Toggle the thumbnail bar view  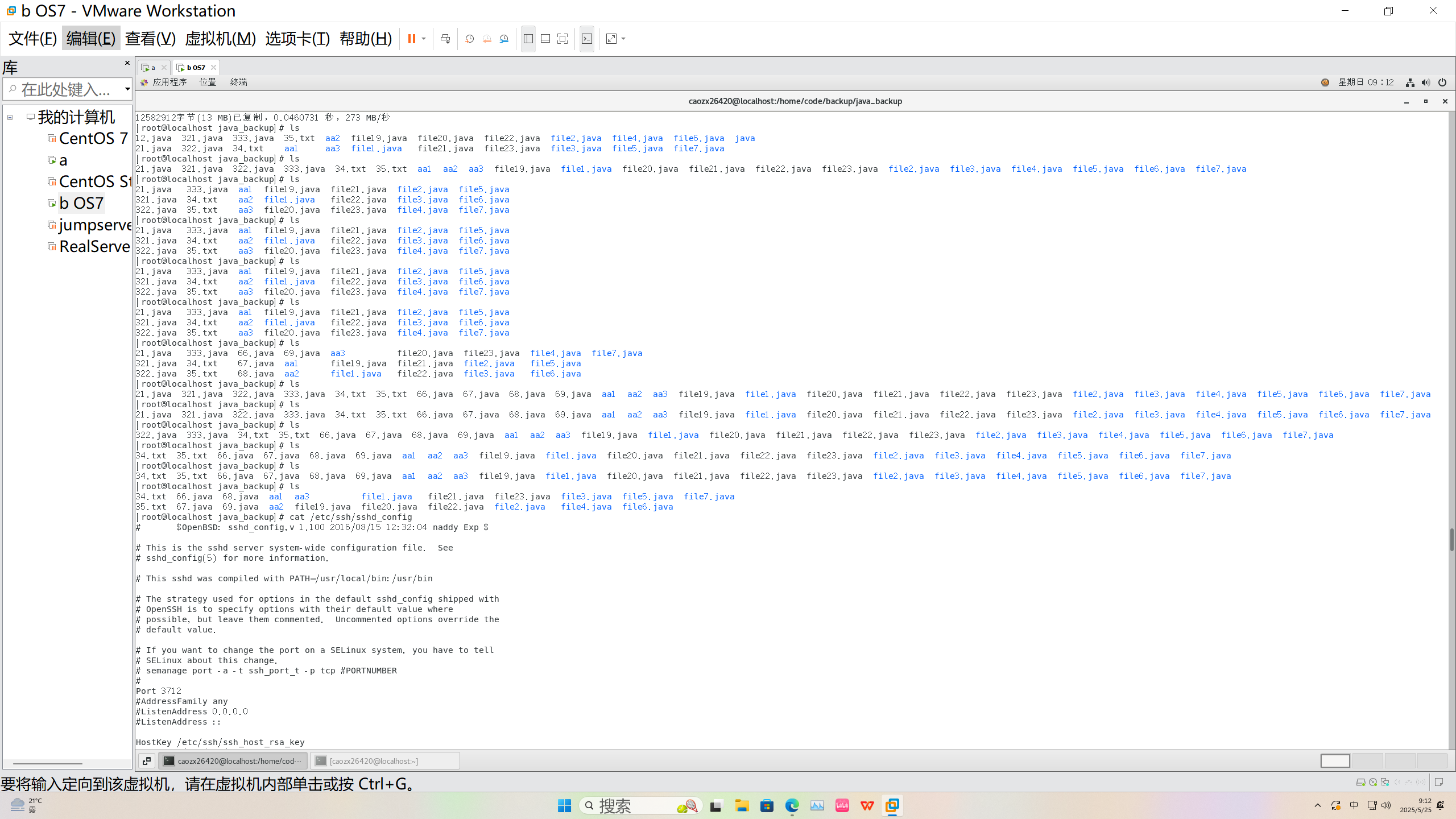click(x=545, y=39)
